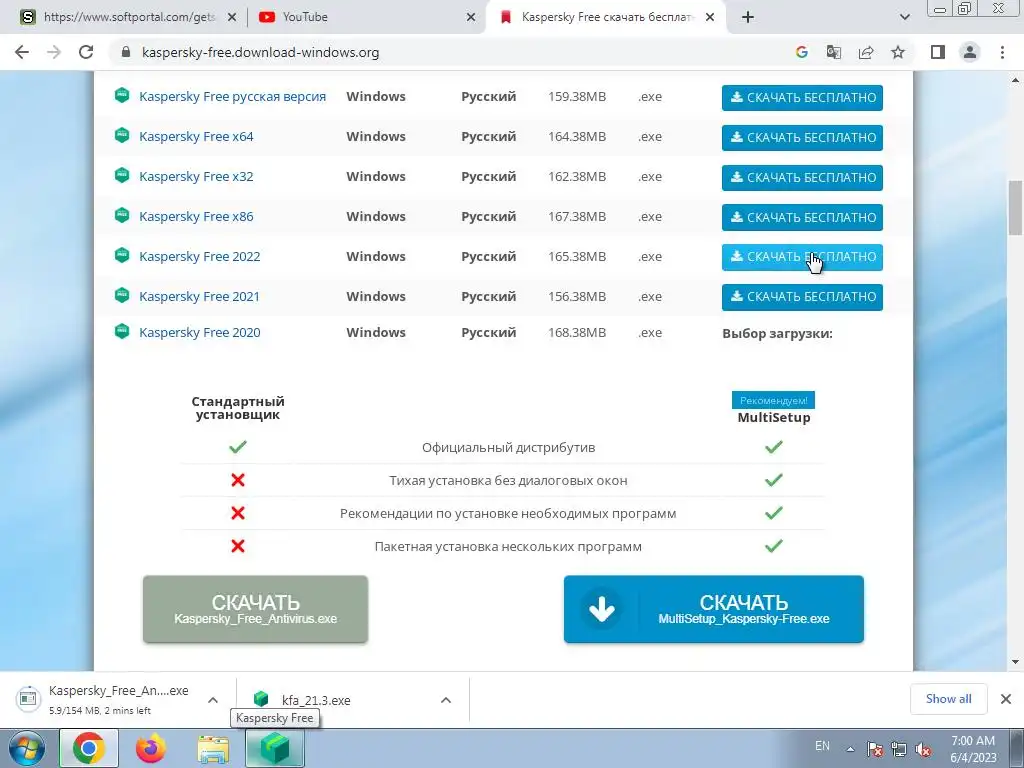Viewport: 1024px width, 768px height.
Task: Open the kfa_21.3.exe downloaded file
Action: tap(316, 700)
